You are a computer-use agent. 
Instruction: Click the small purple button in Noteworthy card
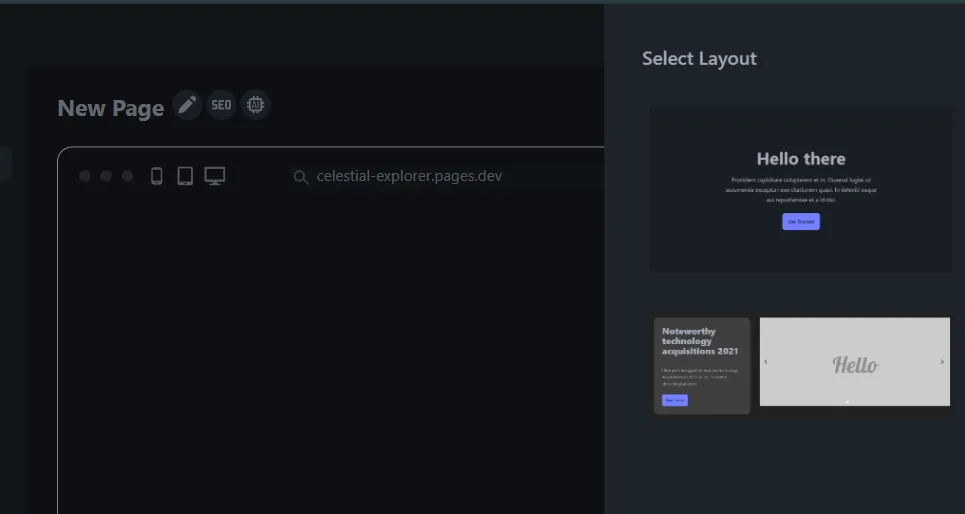(x=675, y=400)
